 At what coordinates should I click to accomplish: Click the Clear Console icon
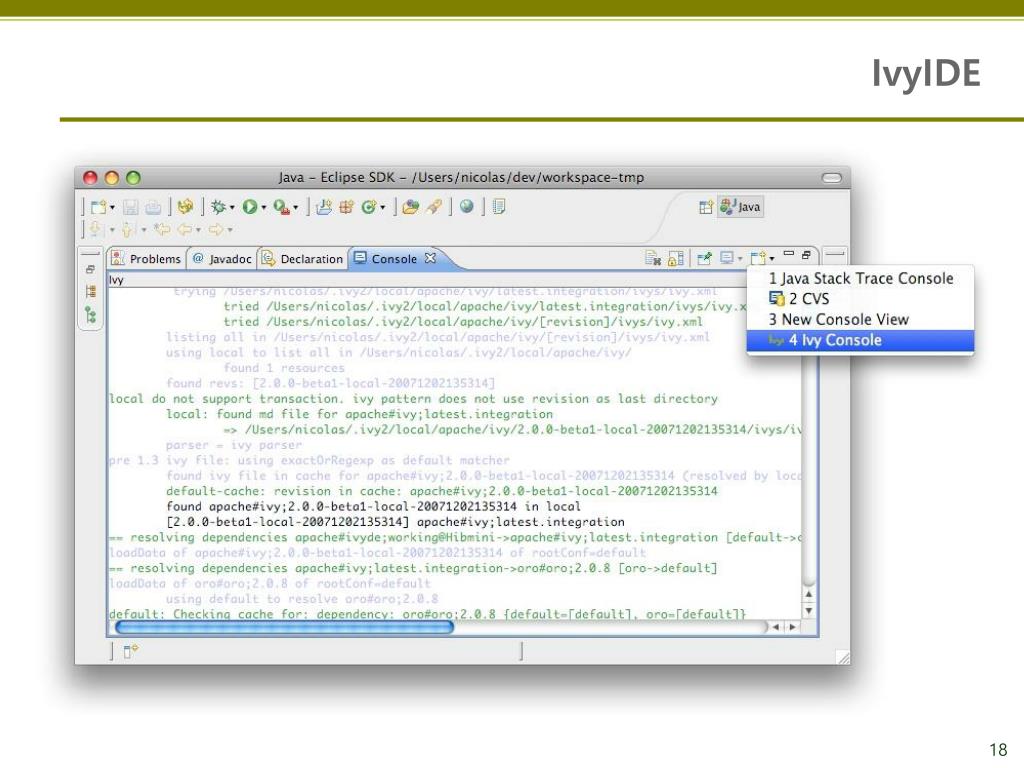tap(652, 259)
